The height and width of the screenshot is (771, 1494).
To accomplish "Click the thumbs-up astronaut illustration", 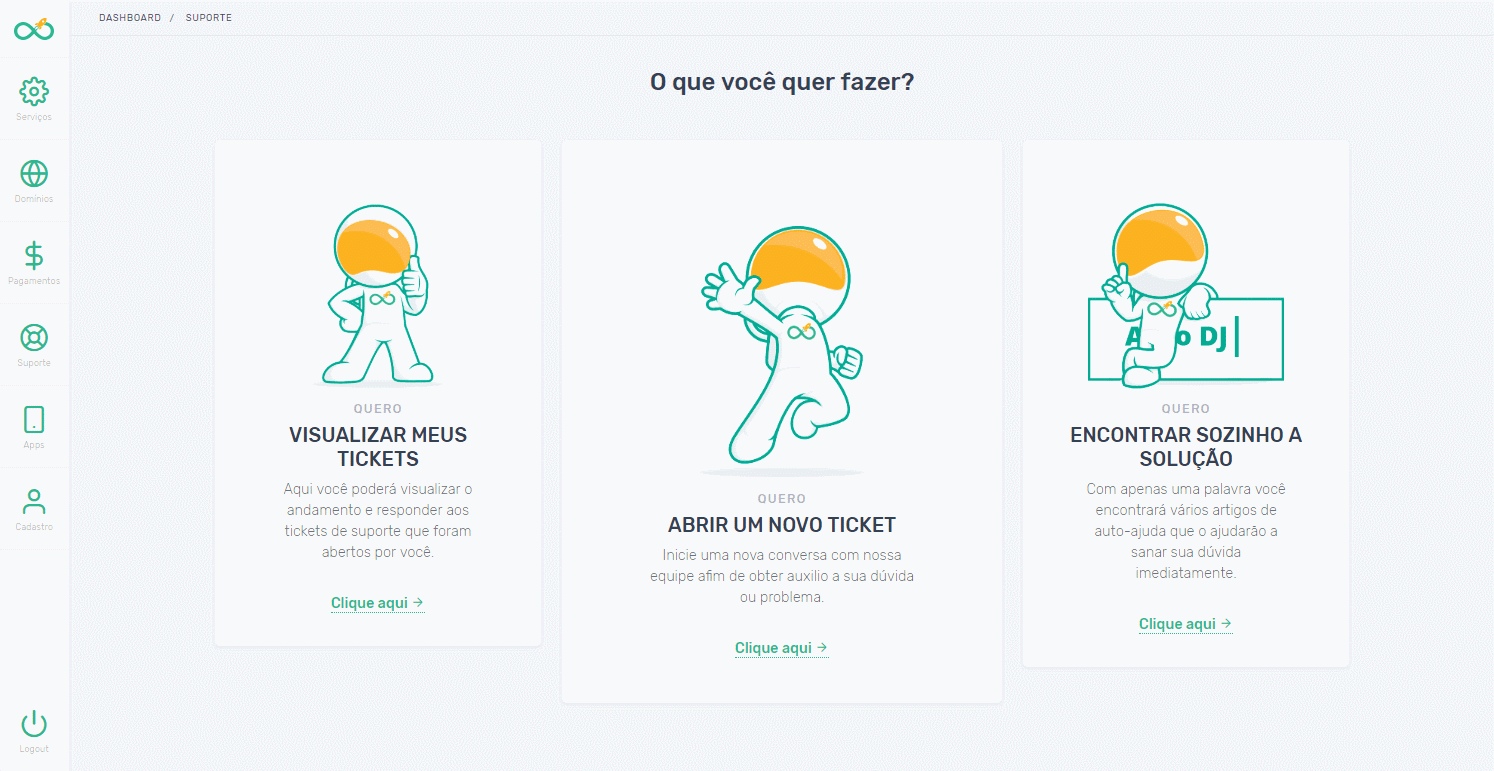I will click(x=377, y=295).
